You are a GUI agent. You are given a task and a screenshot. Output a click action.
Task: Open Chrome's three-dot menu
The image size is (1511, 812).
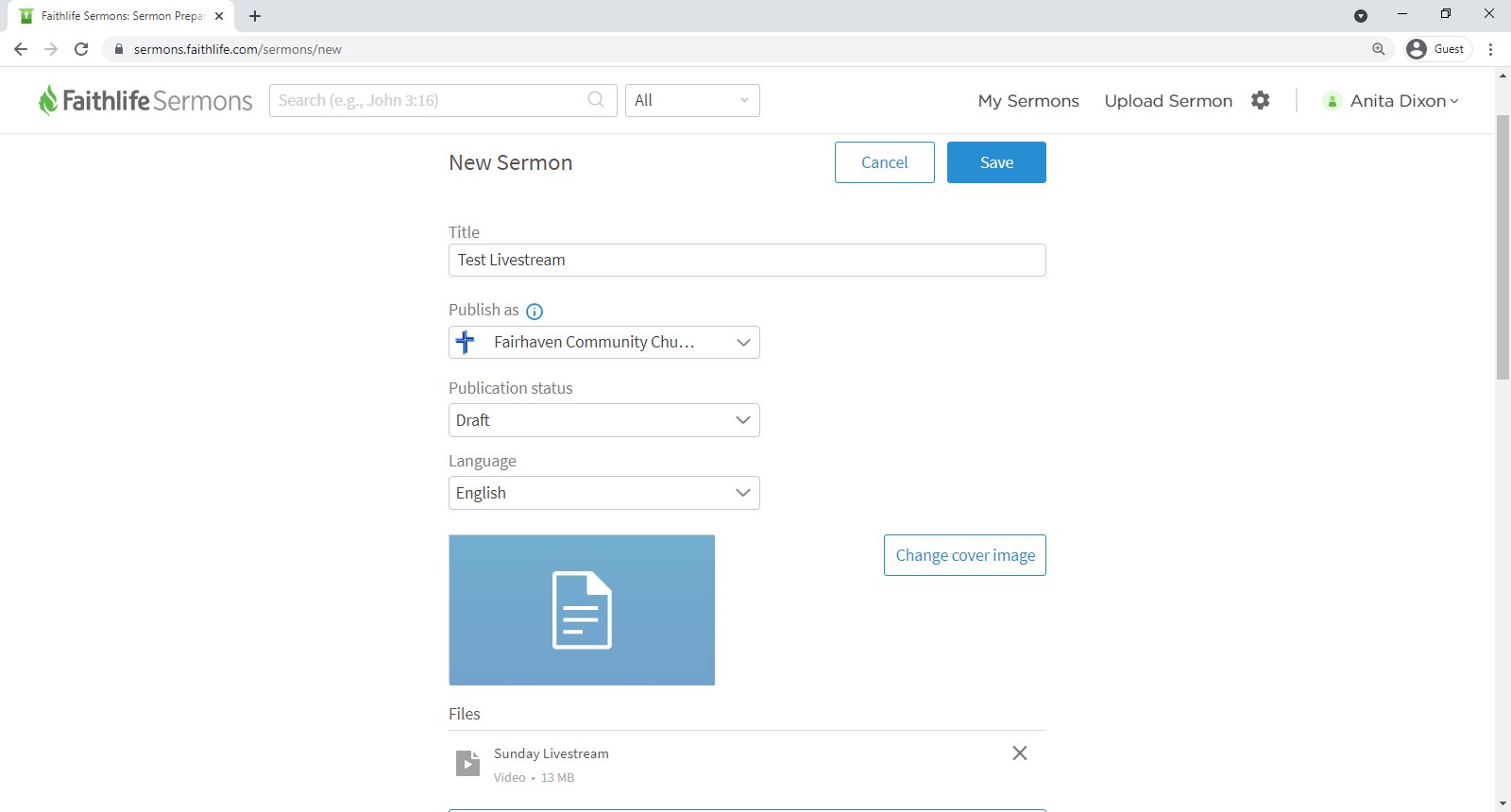point(1491,49)
